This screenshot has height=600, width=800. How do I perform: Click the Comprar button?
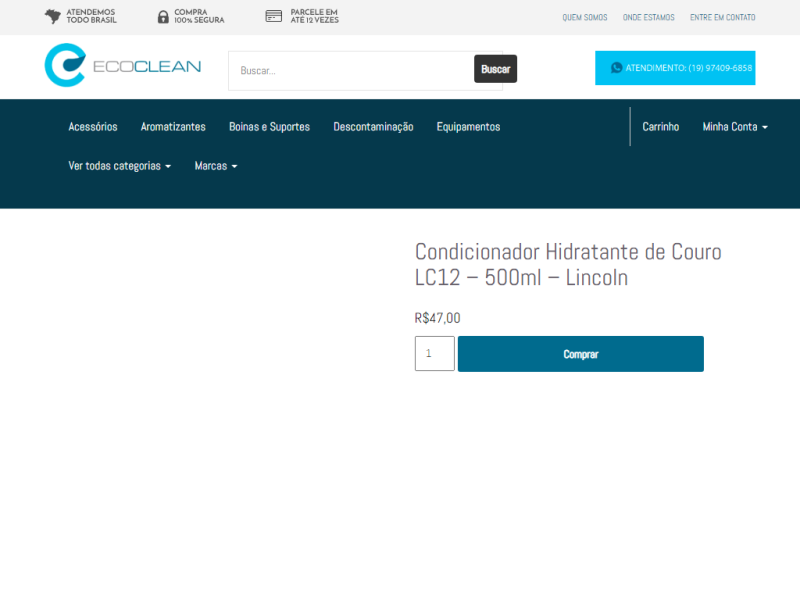pos(581,354)
